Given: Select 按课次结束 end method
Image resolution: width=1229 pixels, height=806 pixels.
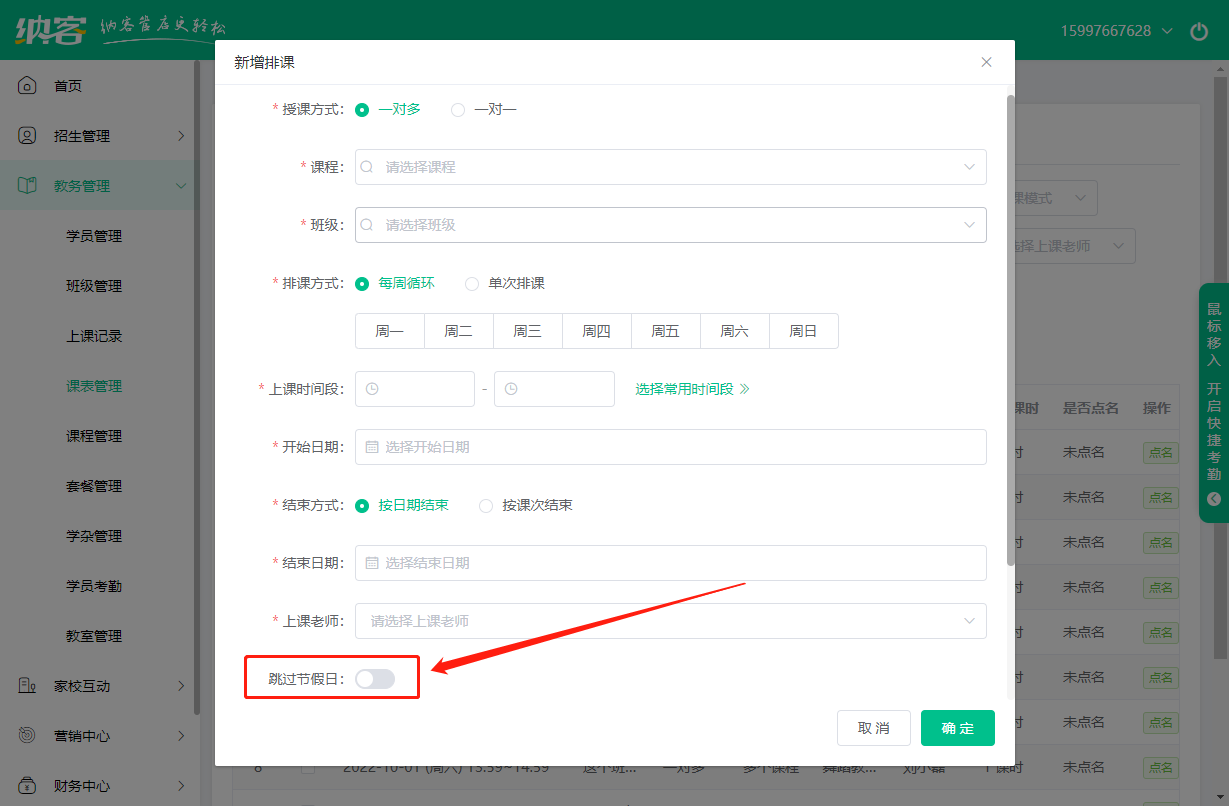Looking at the screenshot, I should [x=486, y=506].
